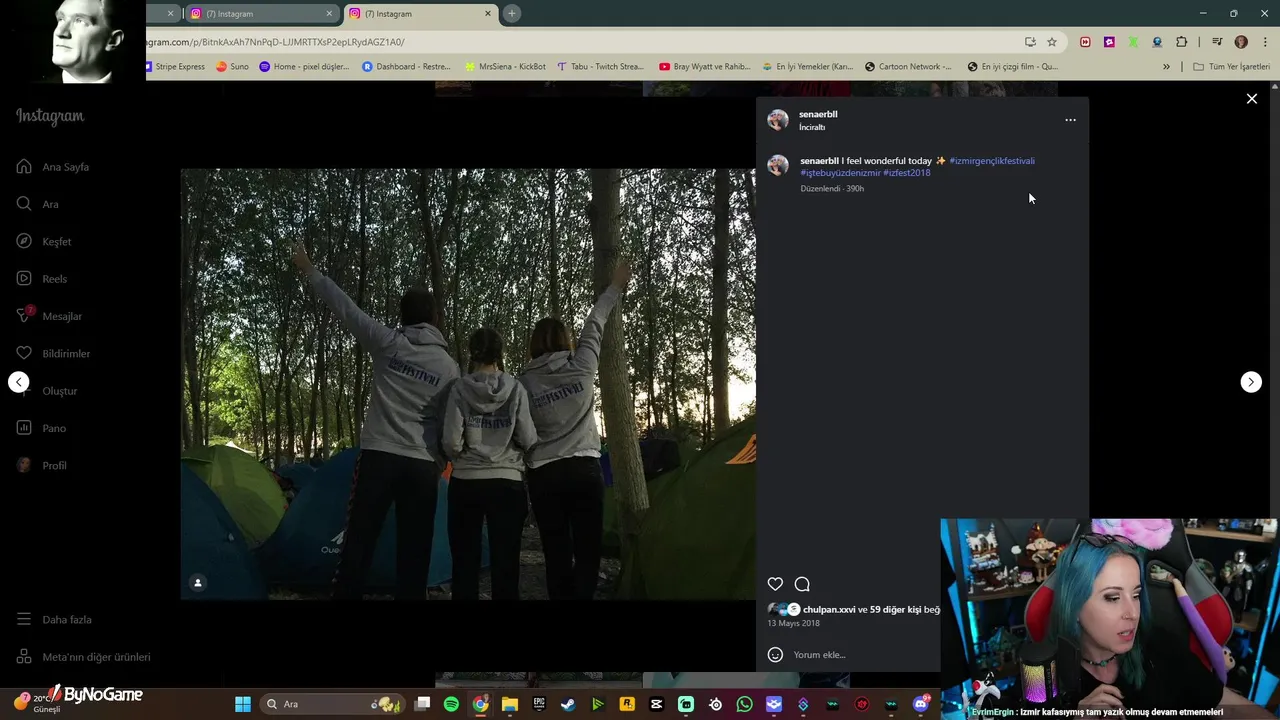Viewport: 1280px width, 720px height.
Task: Open the Ara search panel
Action: click(37, 204)
